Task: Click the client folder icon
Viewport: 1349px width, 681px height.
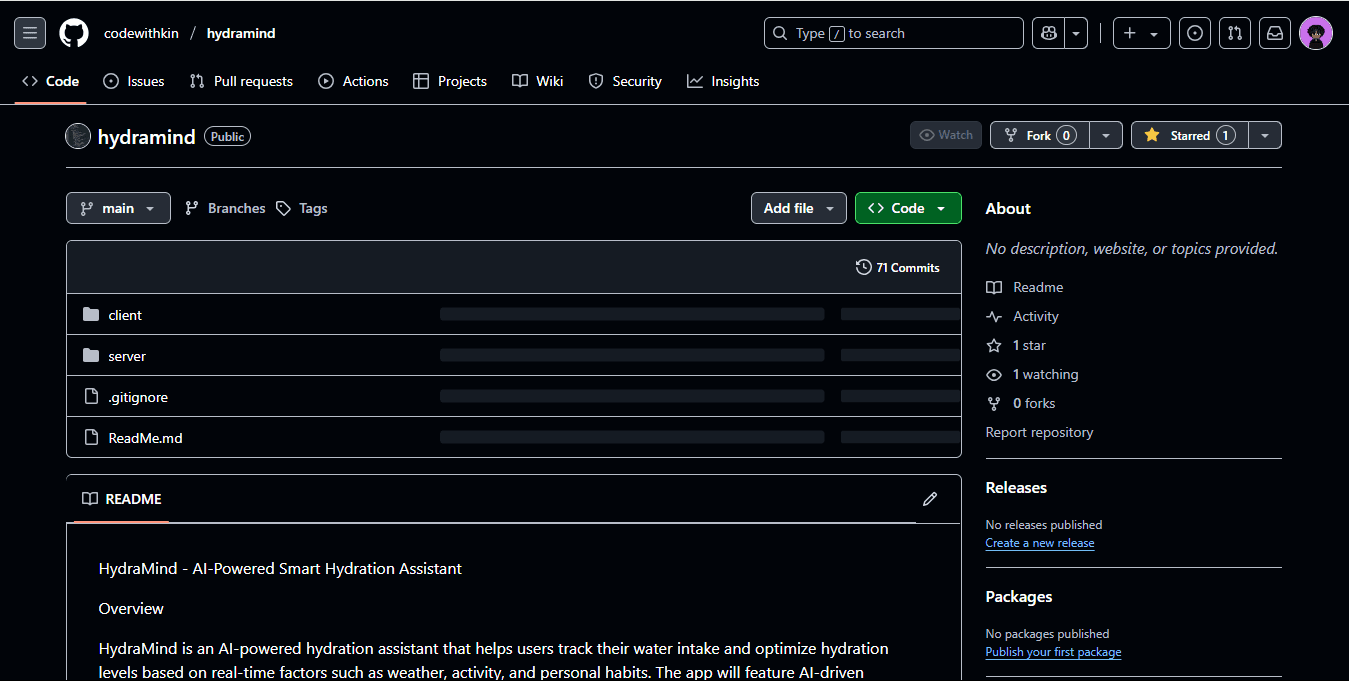Action: (x=91, y=314)
